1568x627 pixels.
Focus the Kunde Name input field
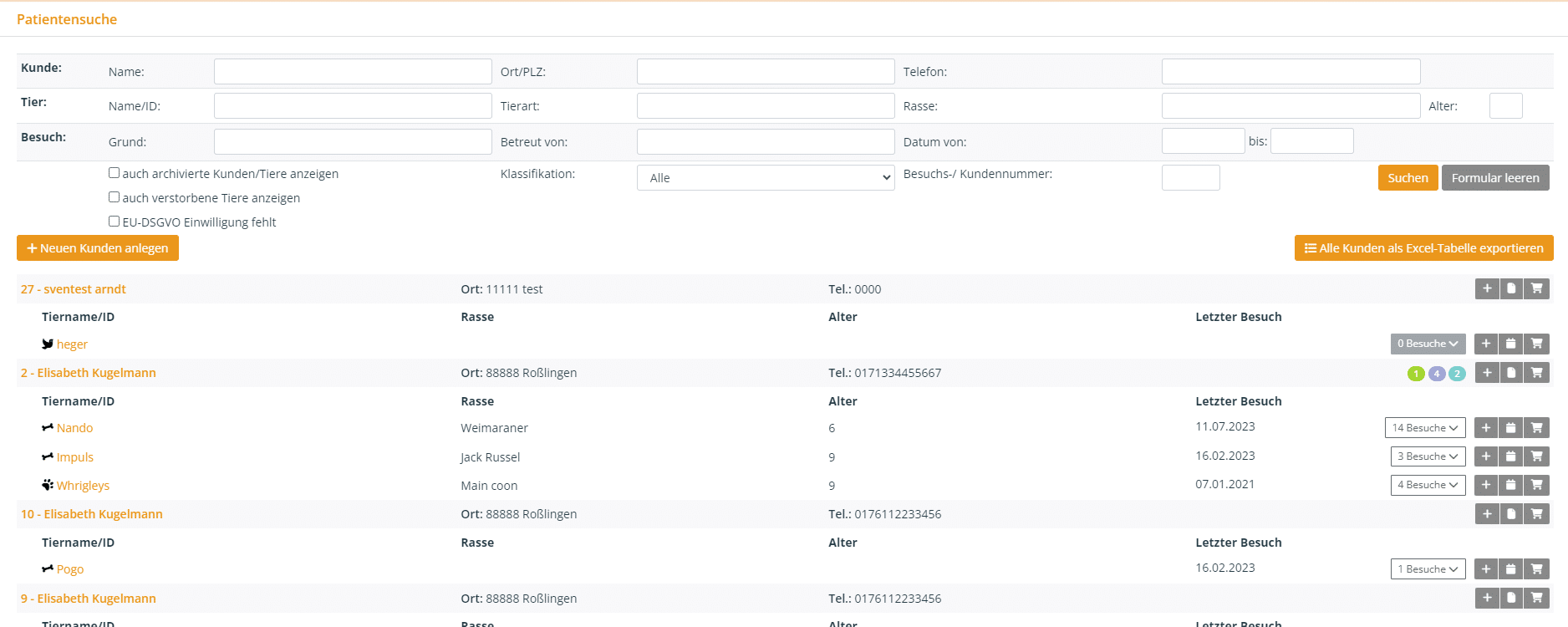coord(353,71)
